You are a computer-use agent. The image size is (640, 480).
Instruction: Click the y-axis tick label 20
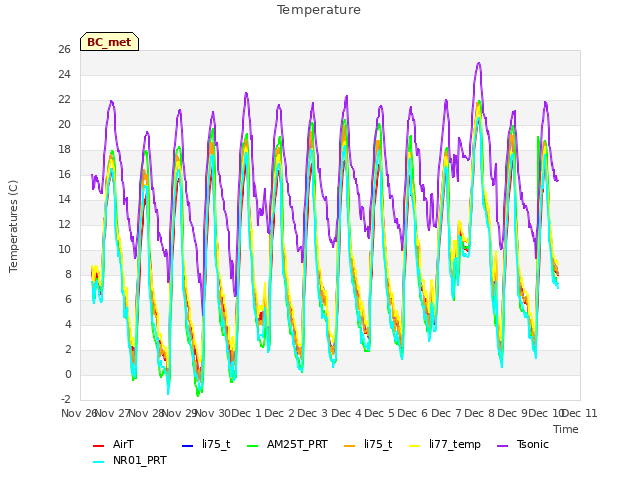64,124
